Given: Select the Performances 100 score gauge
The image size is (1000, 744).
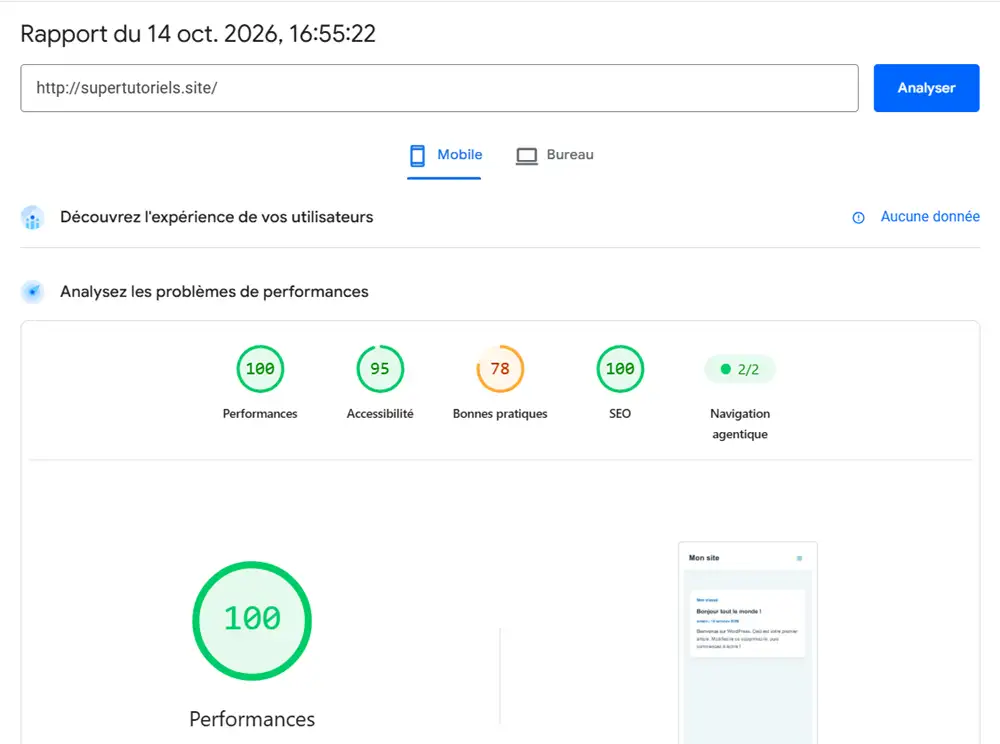Looking at the screenshot, I should (260, 368).
